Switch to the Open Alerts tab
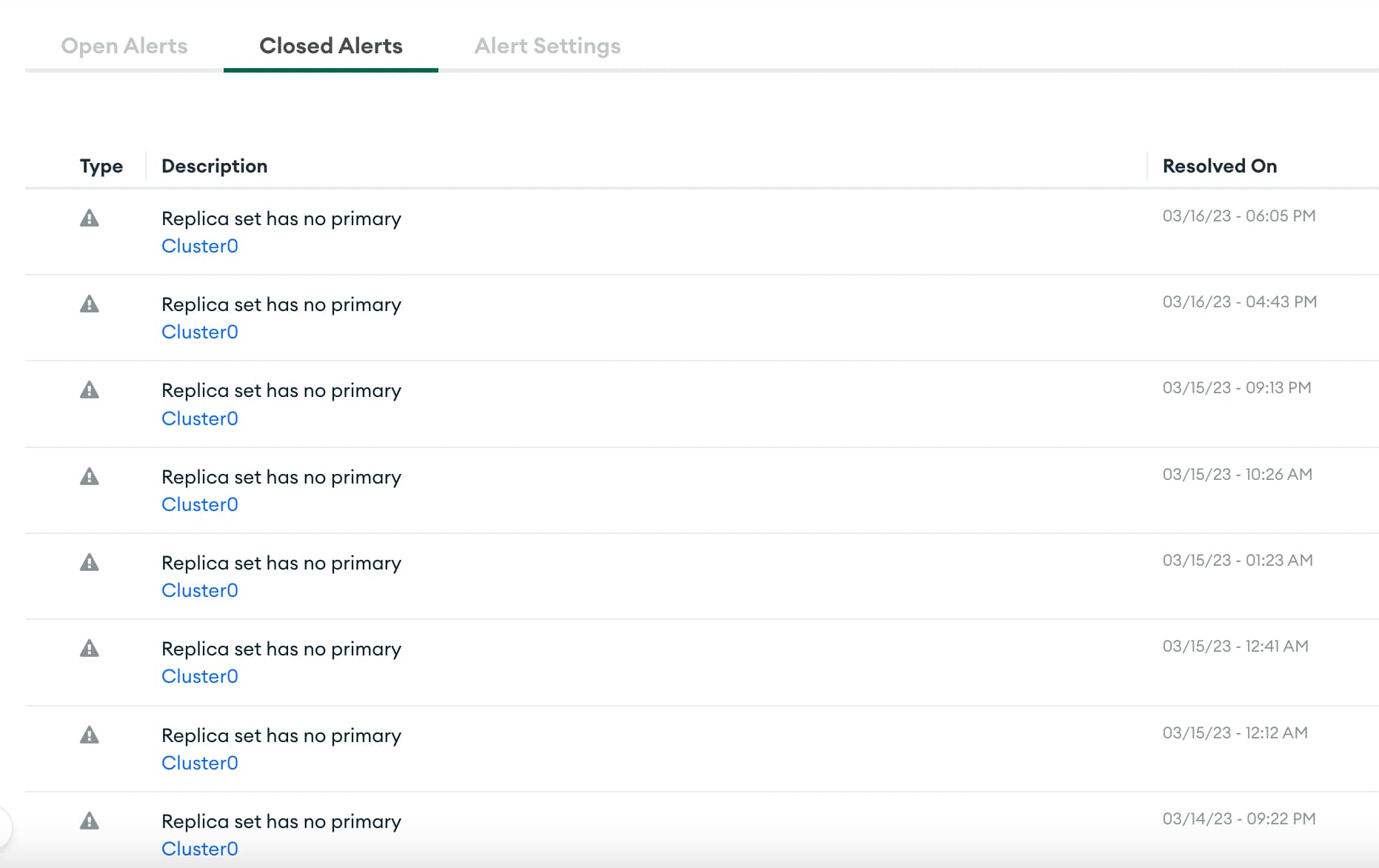This screenshot has height=868, width=1379. coord(124,46)
